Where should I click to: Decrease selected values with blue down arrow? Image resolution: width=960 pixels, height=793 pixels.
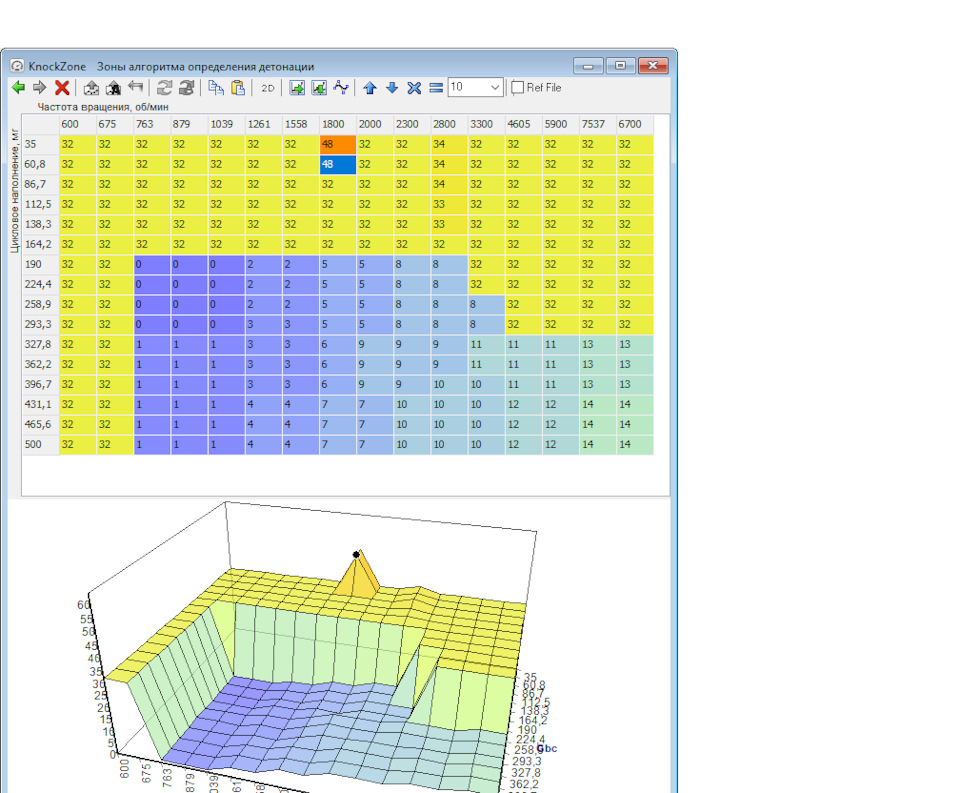tap(392, 88)
